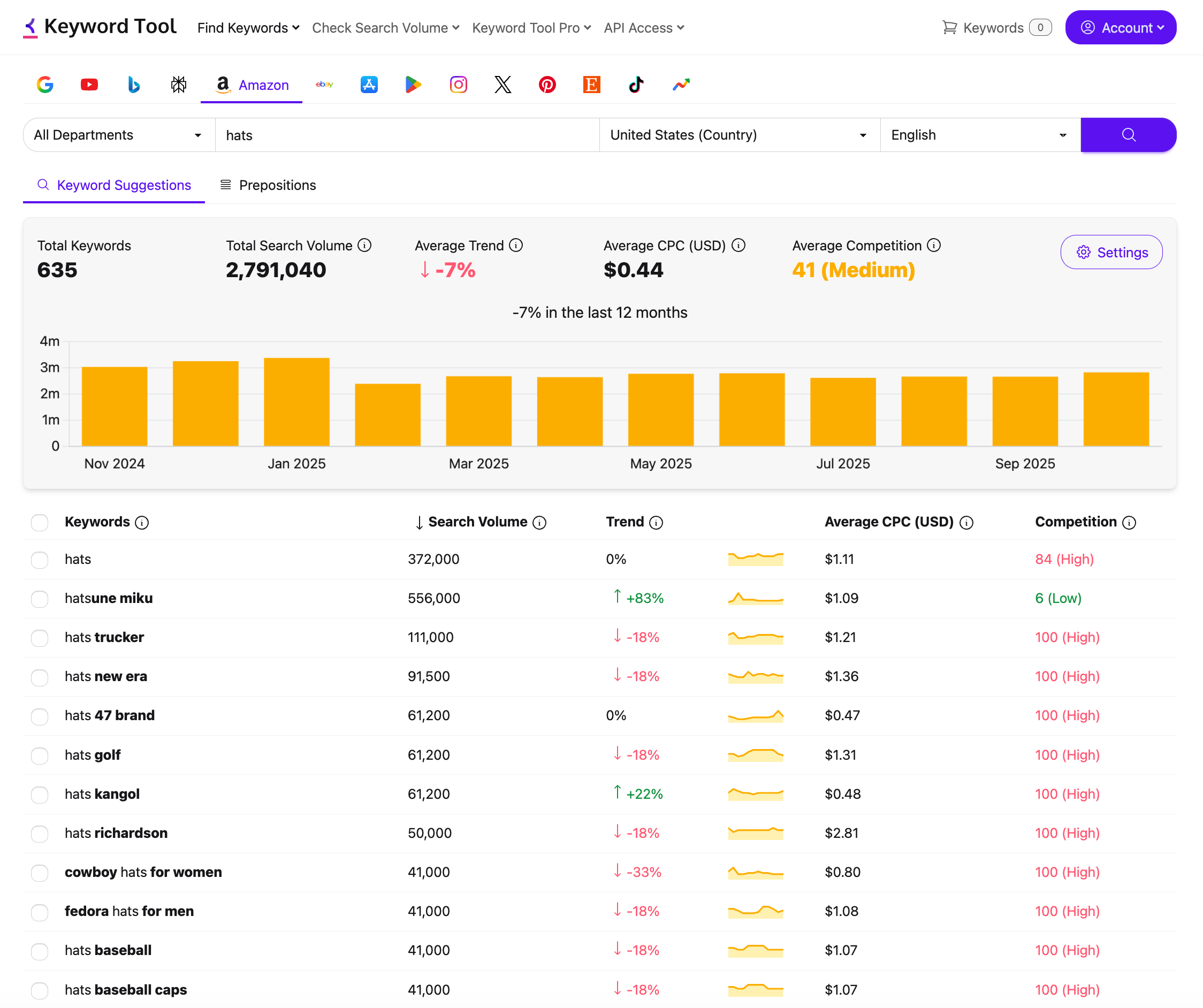1203x1008 pixels.
Task: Open the Keyword Tool Pro dropdown
Action: click(x=531, y=27)
